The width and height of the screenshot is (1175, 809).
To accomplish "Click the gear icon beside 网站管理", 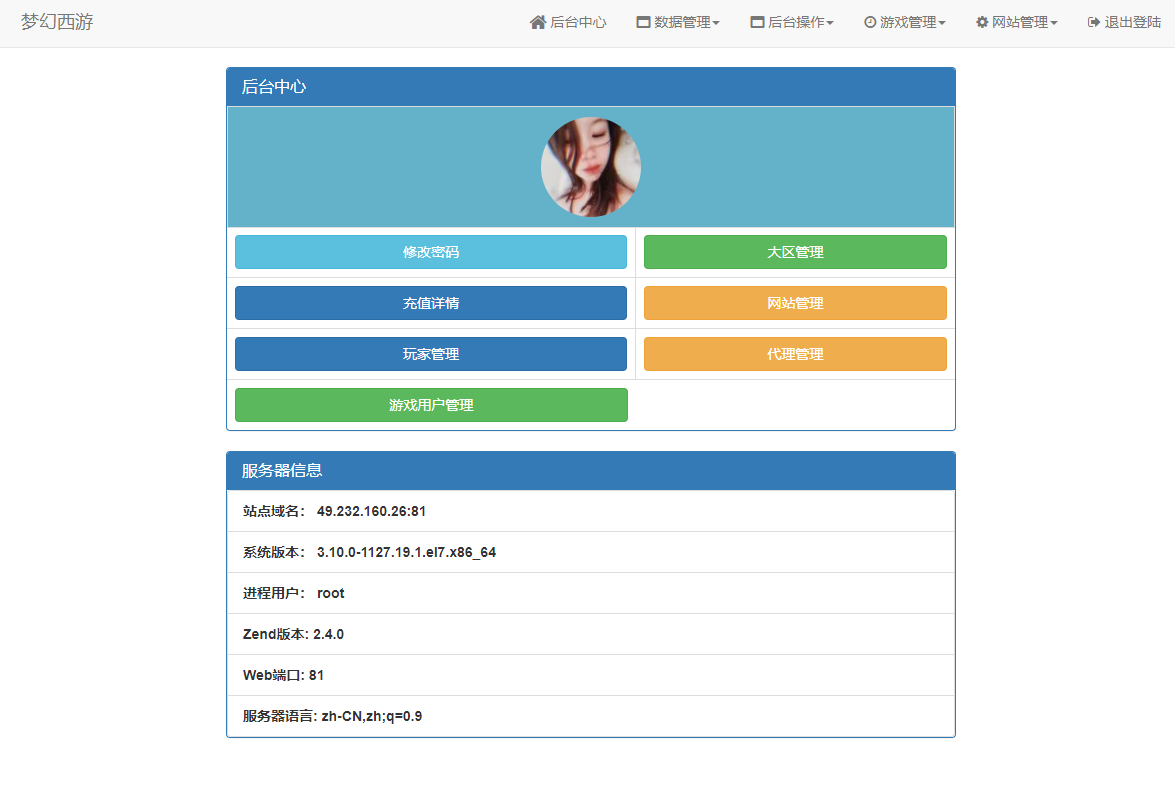I will pyautogui.click(x=982, y=22).
